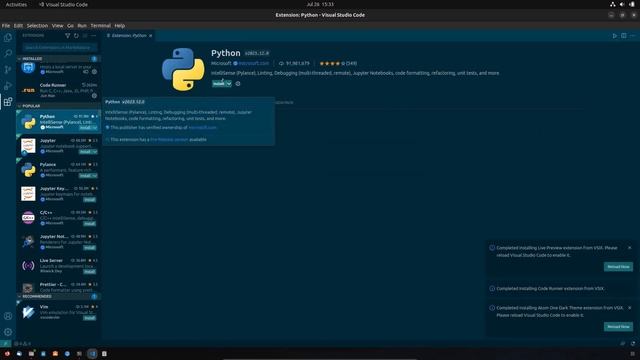
Task: Open the Terminal menu
Action: coord(100,26)
